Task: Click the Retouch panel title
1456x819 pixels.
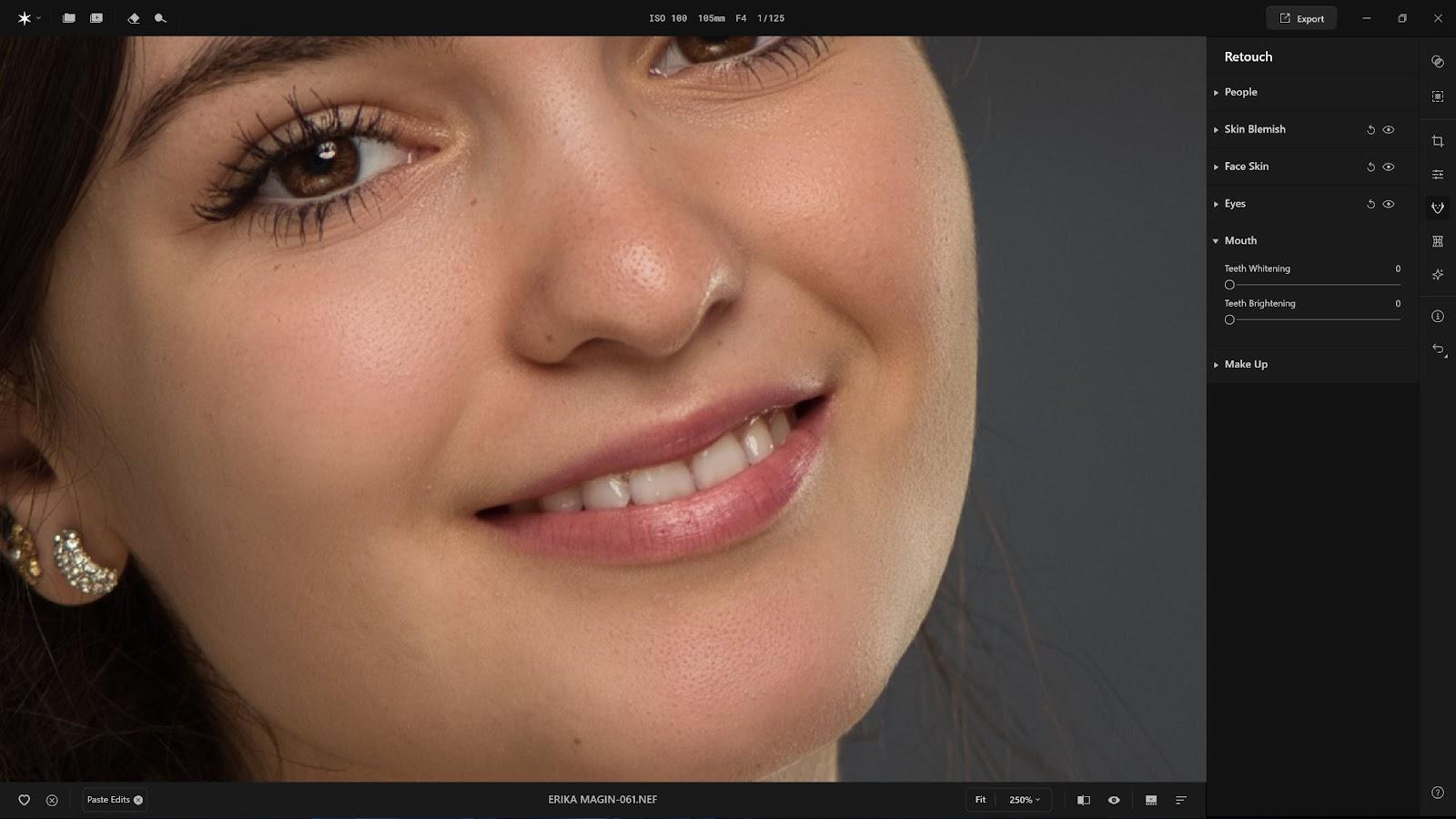Action: [x=1249, y=56]
